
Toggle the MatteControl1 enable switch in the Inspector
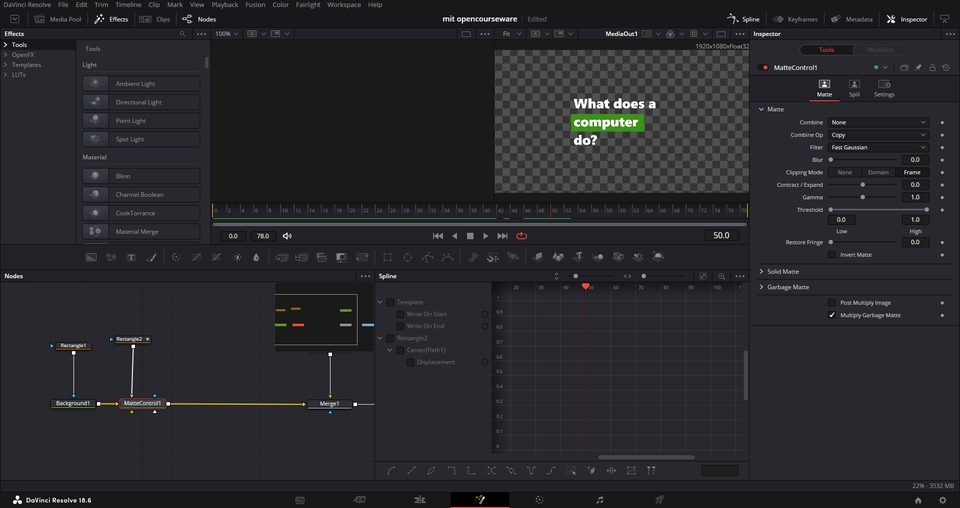pyautogui.click(x=763, y=67)
